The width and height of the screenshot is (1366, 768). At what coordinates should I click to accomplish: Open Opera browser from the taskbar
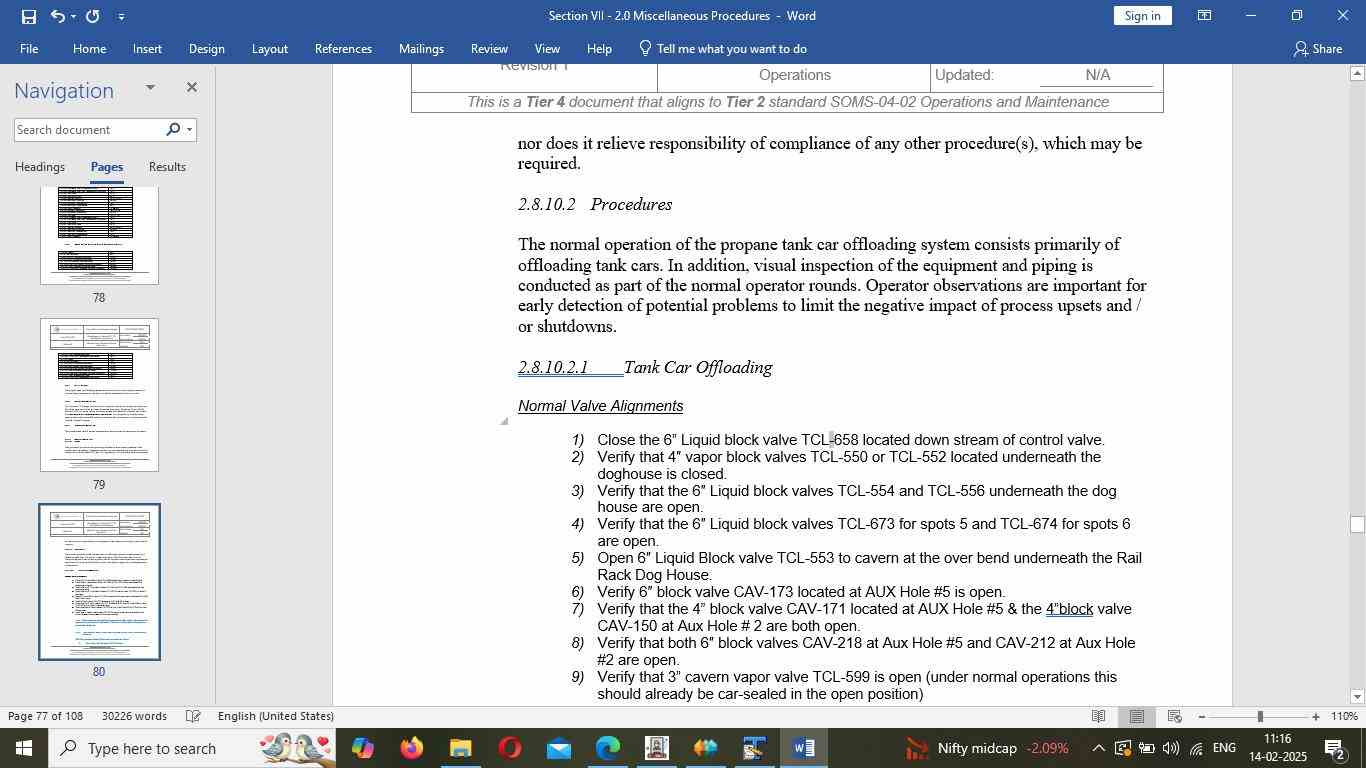509,748
